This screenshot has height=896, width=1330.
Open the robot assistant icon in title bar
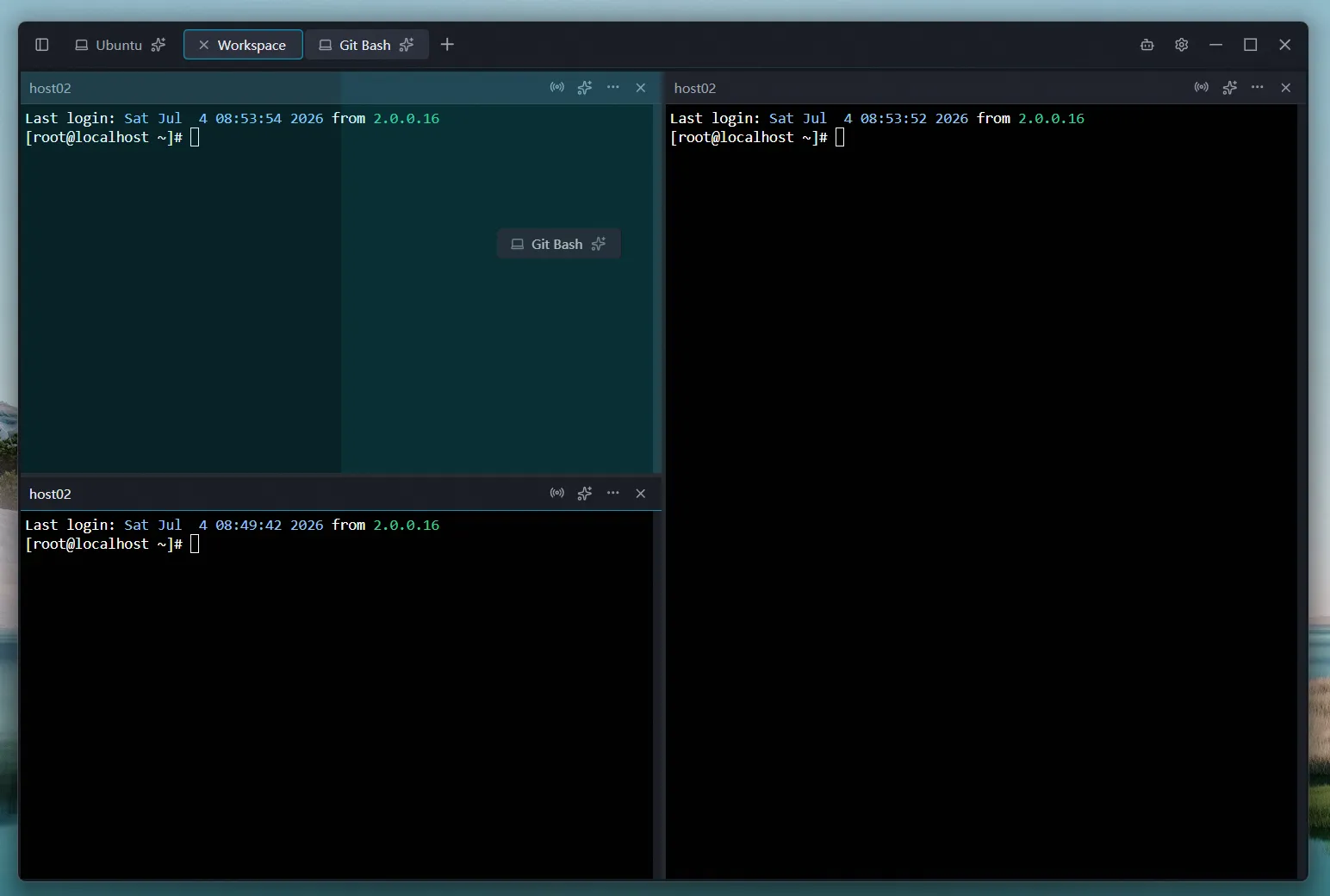1147,45
